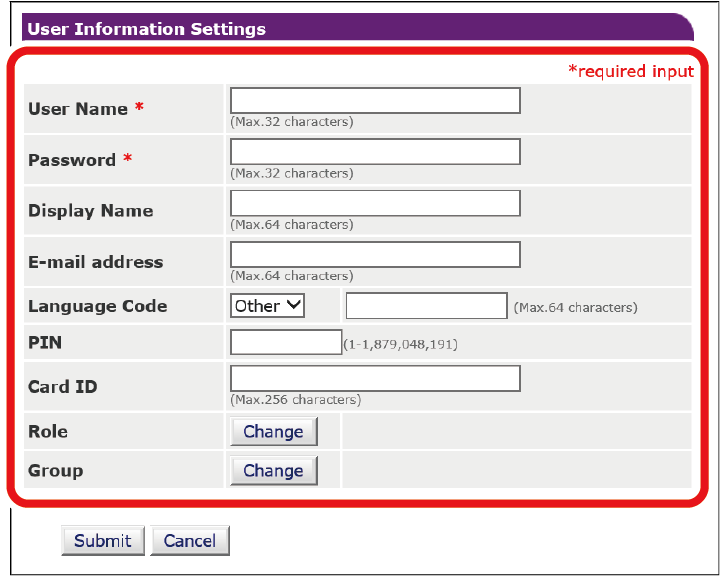Click the User Name input field
720x576 pixels.
(x=375, y=101)
